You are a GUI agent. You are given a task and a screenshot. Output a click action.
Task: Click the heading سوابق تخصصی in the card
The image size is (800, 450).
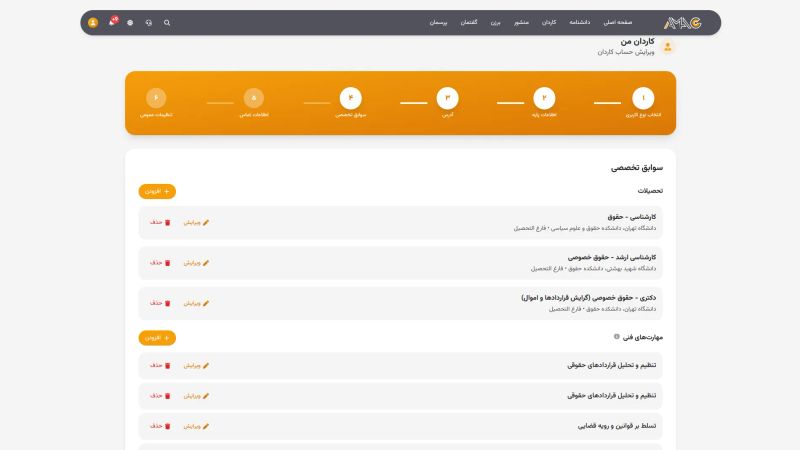tap(637, 167)
